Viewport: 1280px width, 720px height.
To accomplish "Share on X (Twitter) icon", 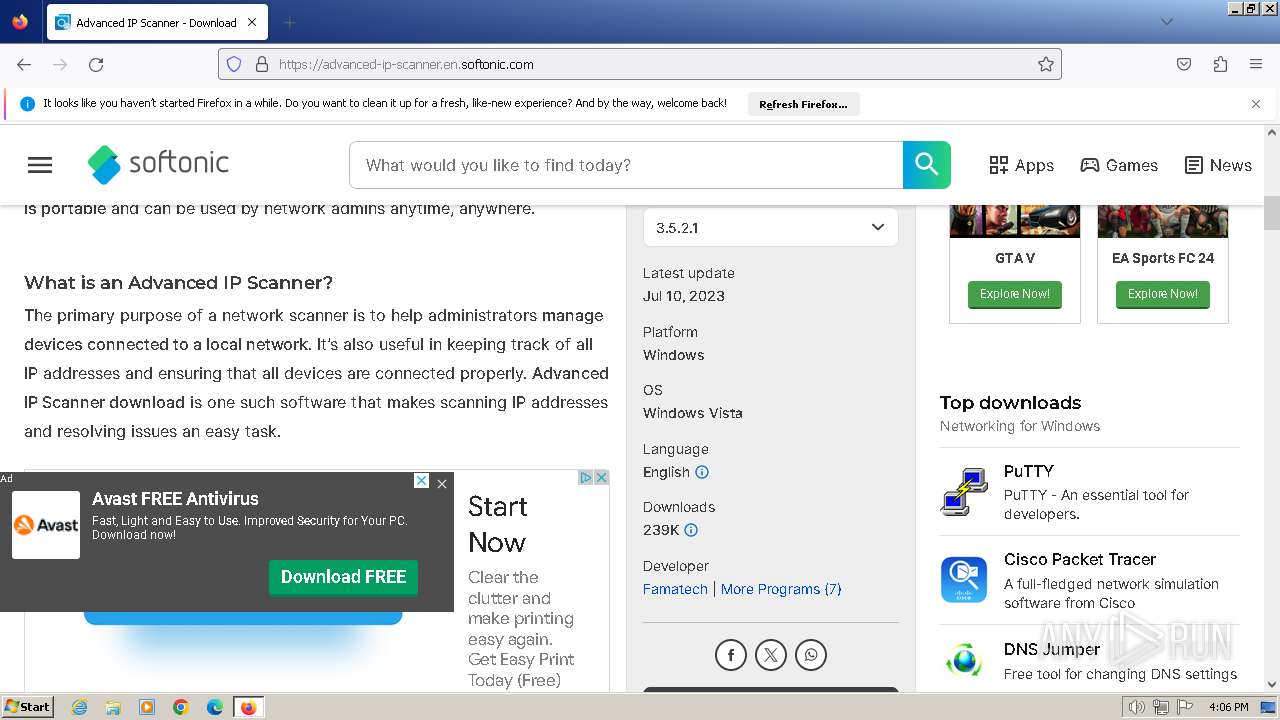I will click(x=771, y=655).
